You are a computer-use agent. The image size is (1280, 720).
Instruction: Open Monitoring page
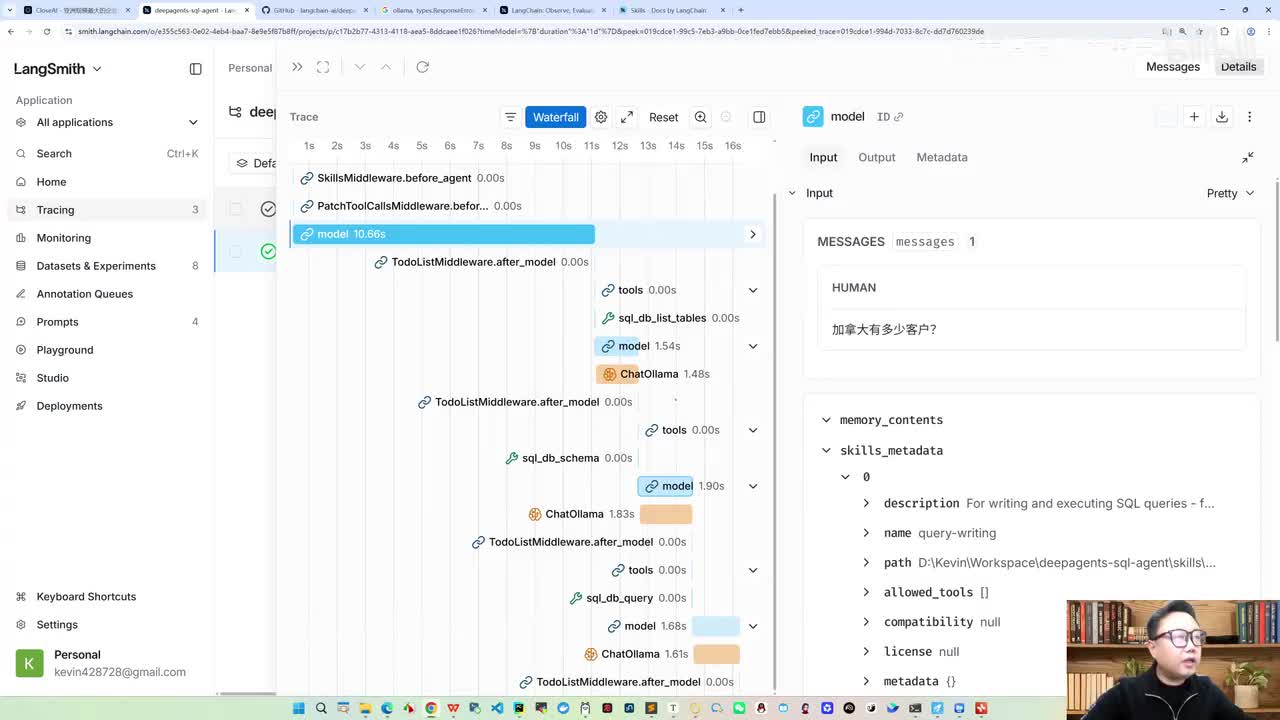tap(107, 238)
